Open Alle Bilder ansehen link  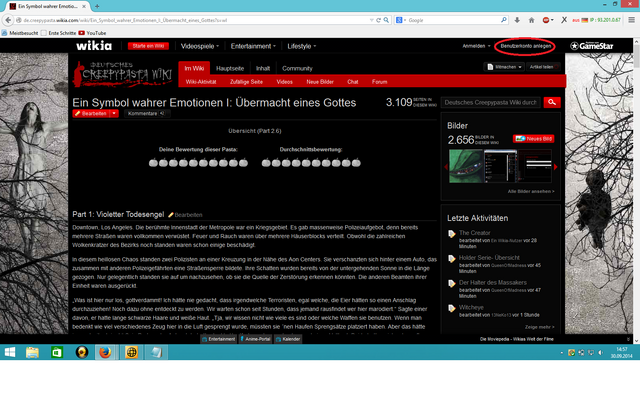coord(531,191)
